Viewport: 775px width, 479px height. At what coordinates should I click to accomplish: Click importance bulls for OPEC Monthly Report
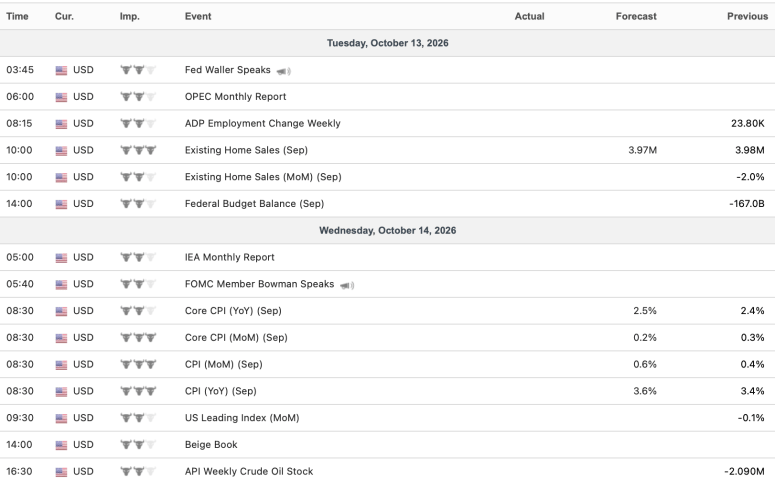pos(138,97)
